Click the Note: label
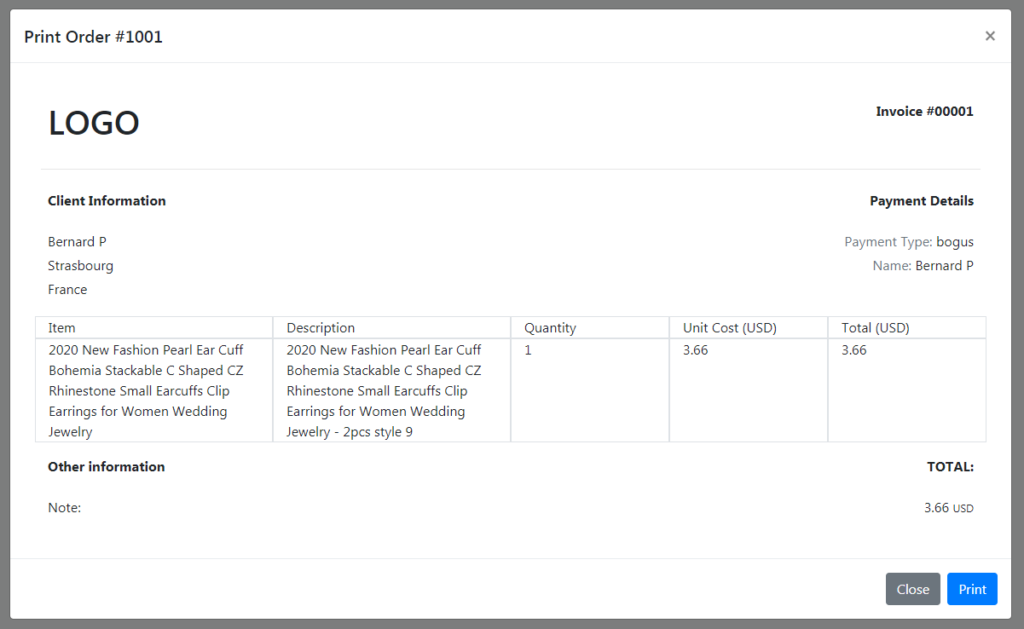 pos(64,508)
